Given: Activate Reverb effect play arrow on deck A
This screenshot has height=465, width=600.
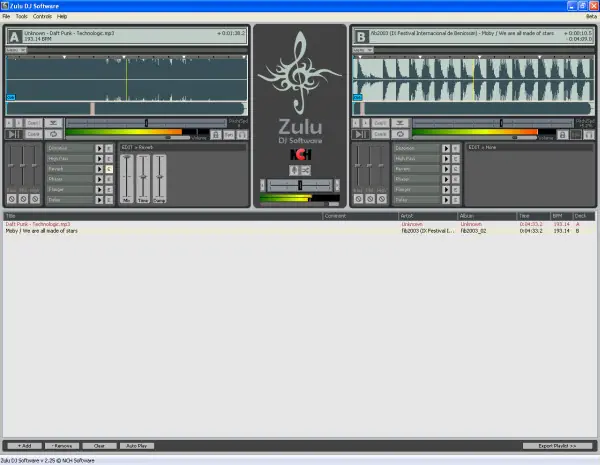Looking at the screenshot, I should point(99,169).
